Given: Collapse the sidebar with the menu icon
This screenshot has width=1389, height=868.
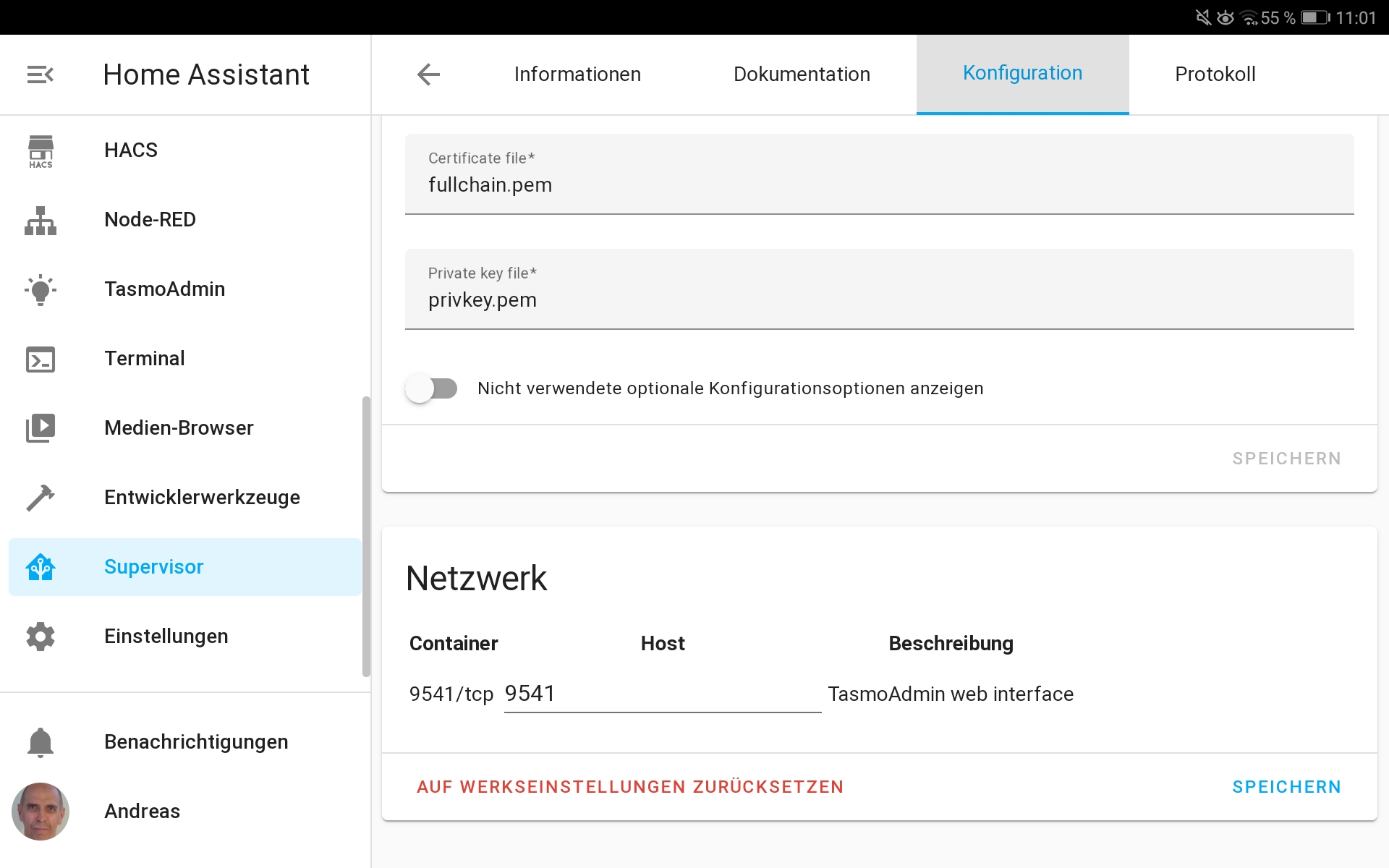Looking at the screenshot, I should tap(41, 74).
